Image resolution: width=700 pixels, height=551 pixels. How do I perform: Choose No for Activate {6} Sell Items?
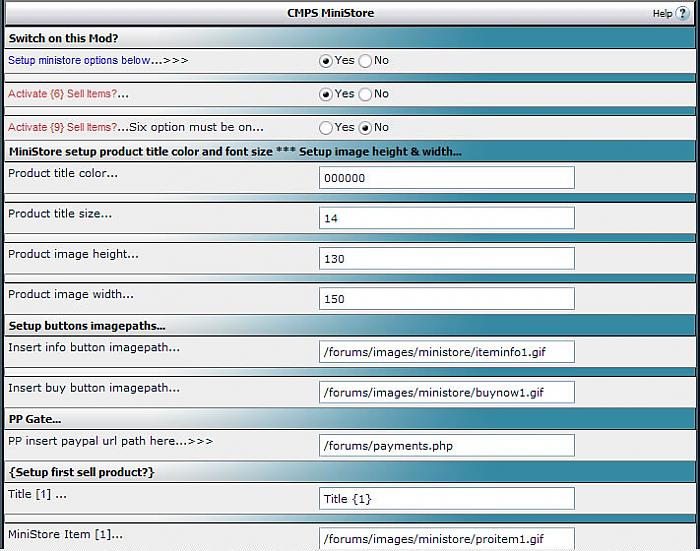coord(365,95)
